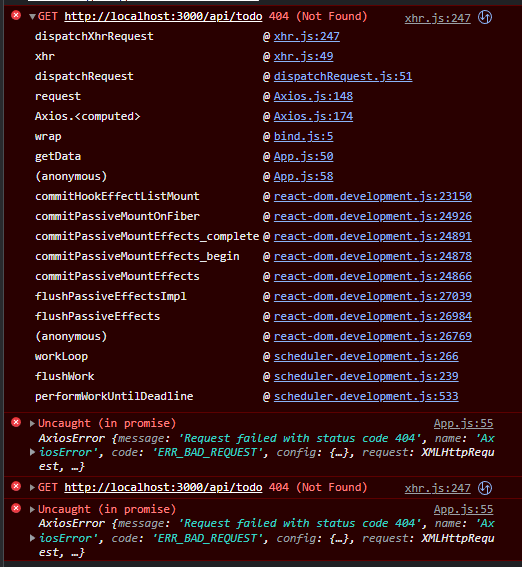This screenshot has width=522, height=567.
Task: Open the Axios.js:174 source link
Action: tap(313, 116)
